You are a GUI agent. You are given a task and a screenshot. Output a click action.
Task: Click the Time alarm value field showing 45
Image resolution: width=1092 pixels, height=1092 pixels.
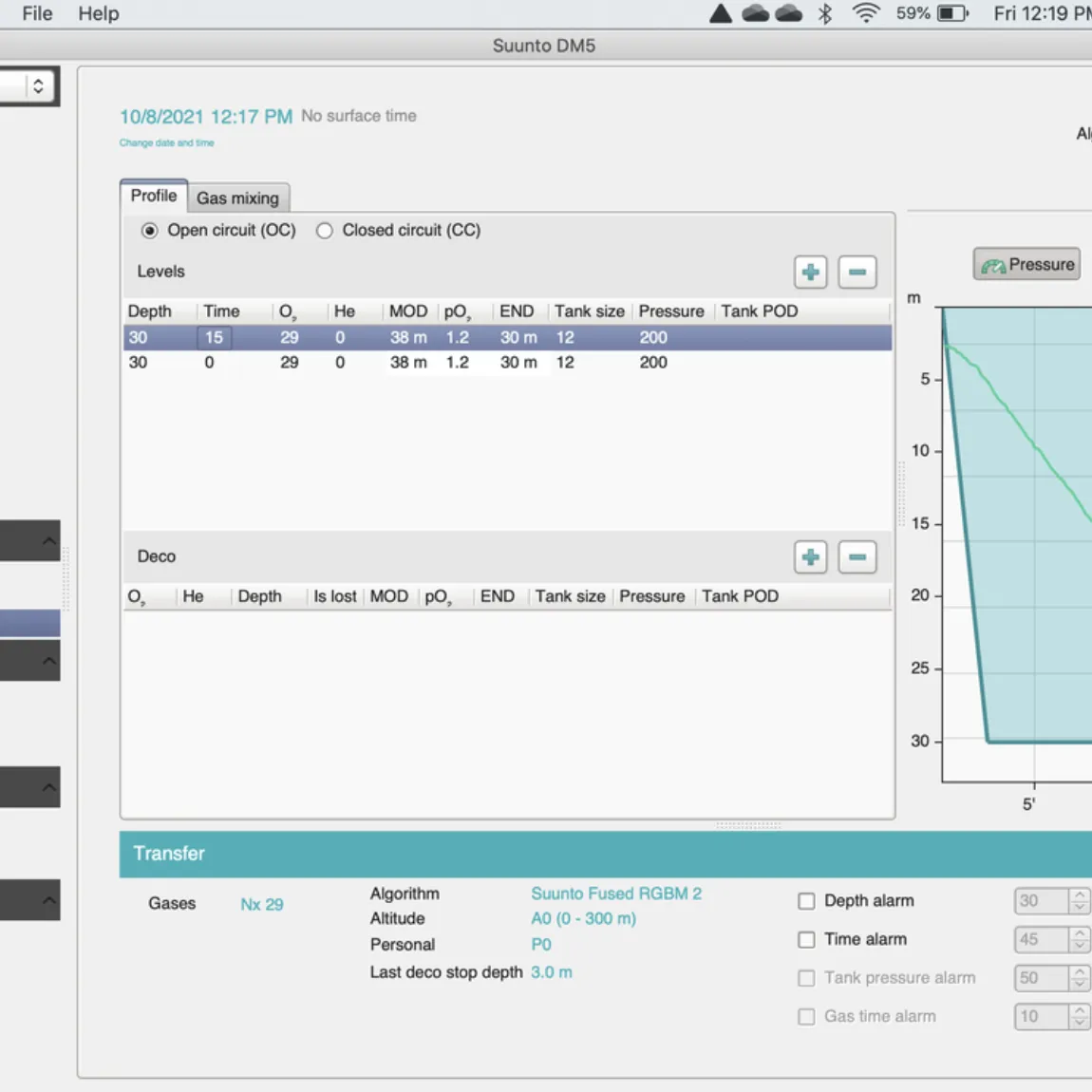coord(1042,939)
